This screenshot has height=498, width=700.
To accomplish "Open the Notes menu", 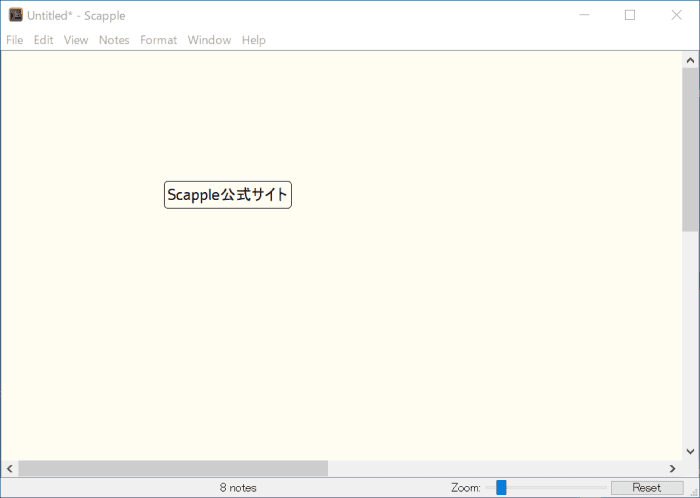I will tap(114, 40).
